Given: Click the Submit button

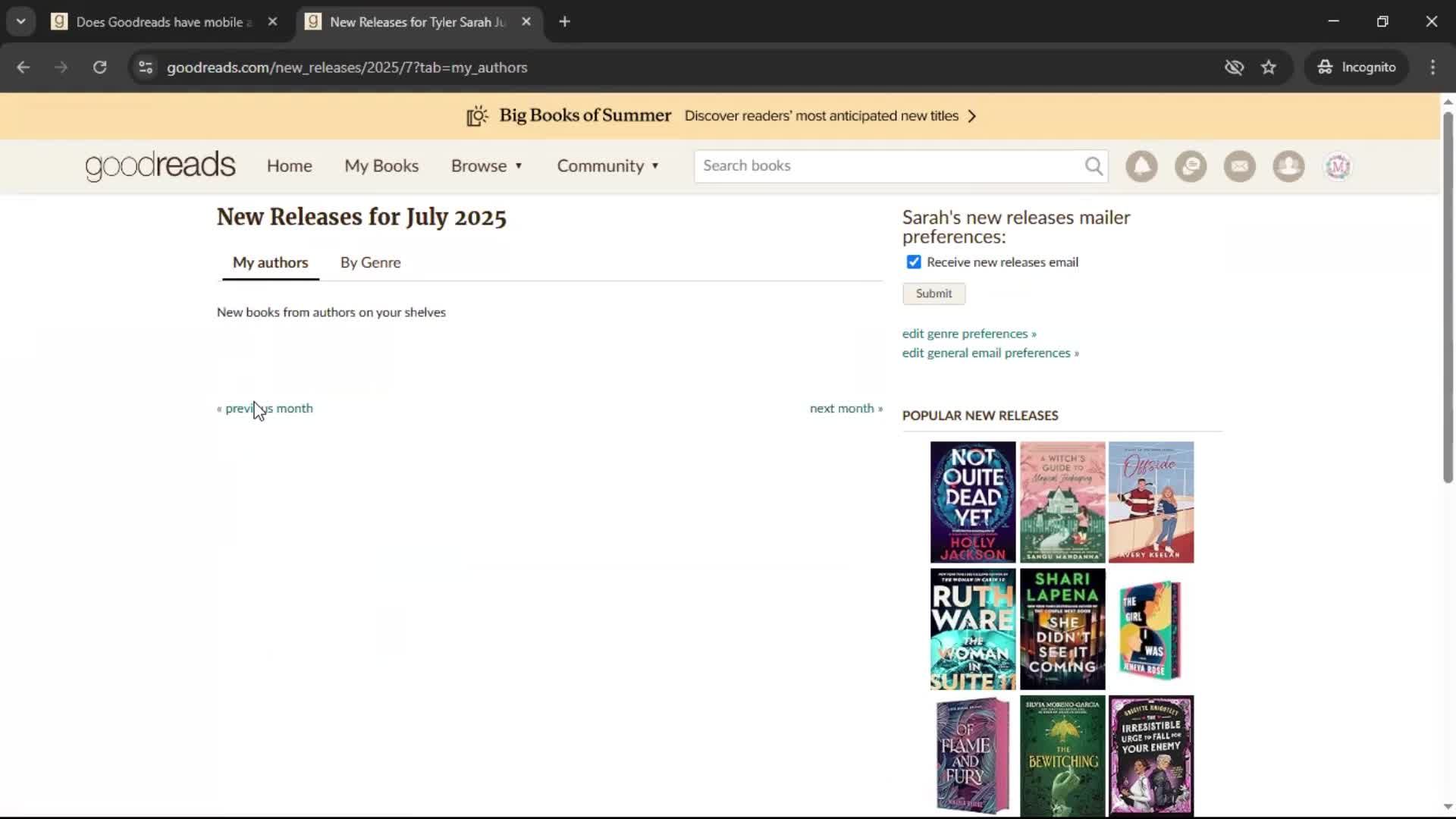Looking at the screenshot, I should [x=934, y=293].
